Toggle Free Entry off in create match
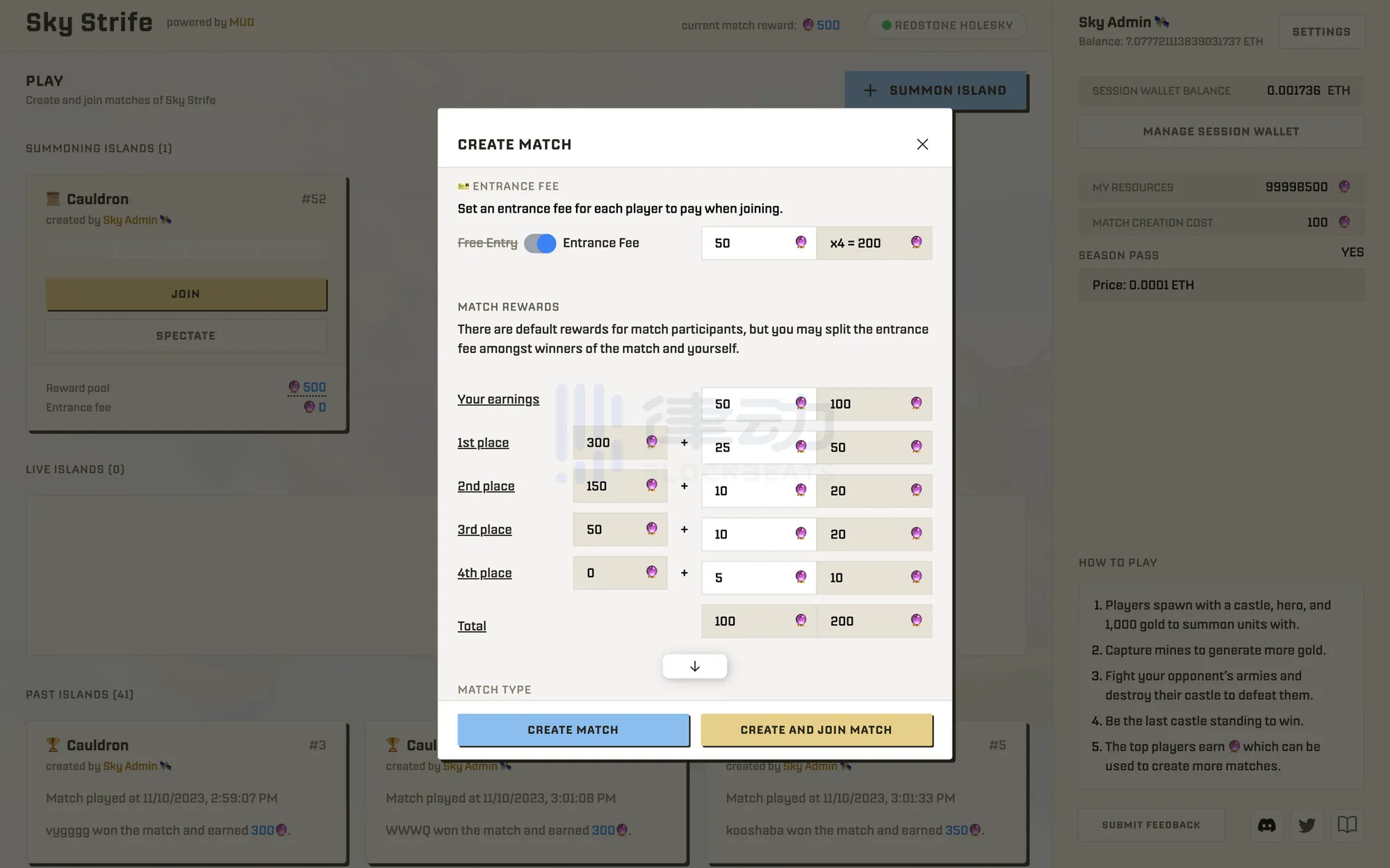 click(540, 243)
